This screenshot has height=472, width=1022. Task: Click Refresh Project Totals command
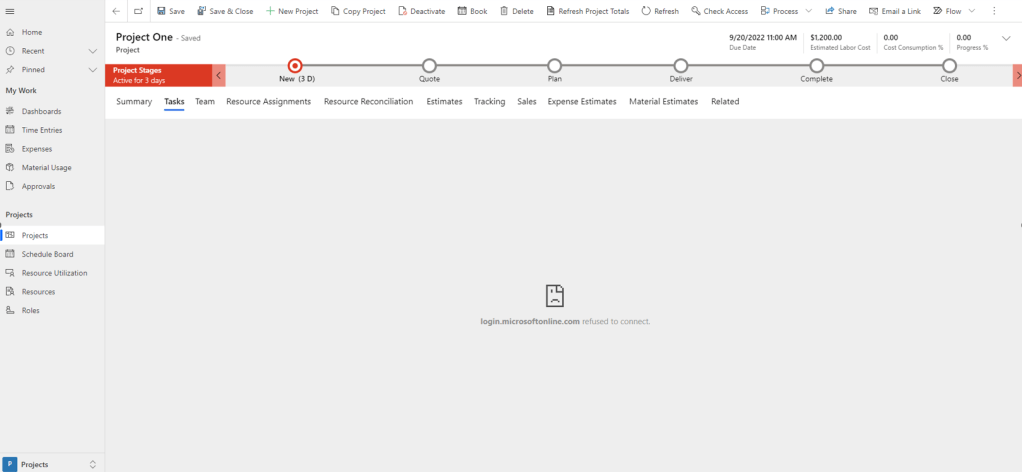click(587, 11)
